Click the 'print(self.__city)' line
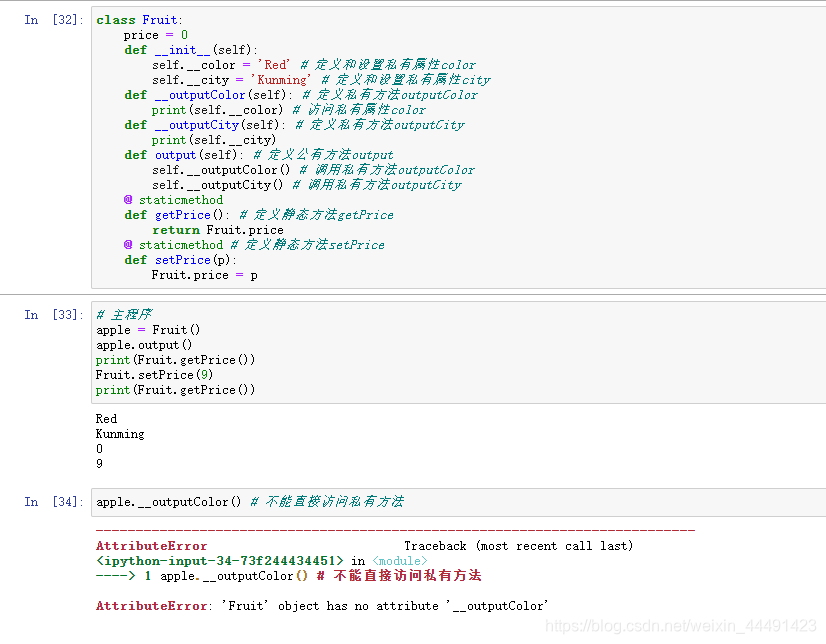 click(x=214, y=140)
